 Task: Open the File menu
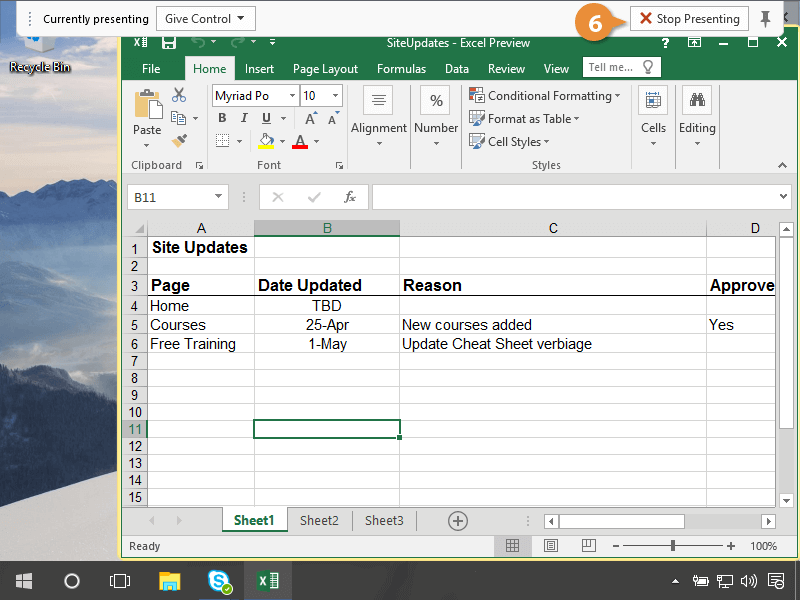(x=151, y=69)
